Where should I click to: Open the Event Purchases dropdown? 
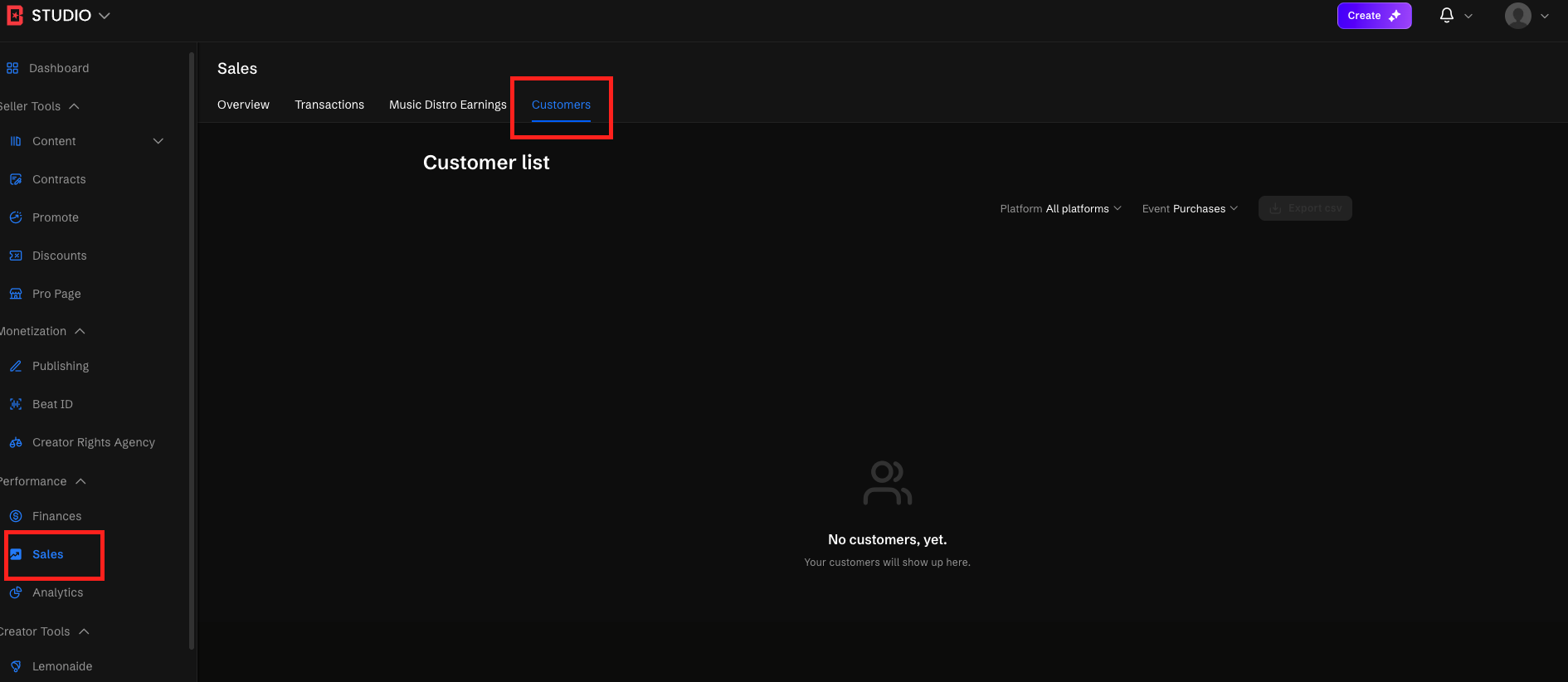point(1190,208)
